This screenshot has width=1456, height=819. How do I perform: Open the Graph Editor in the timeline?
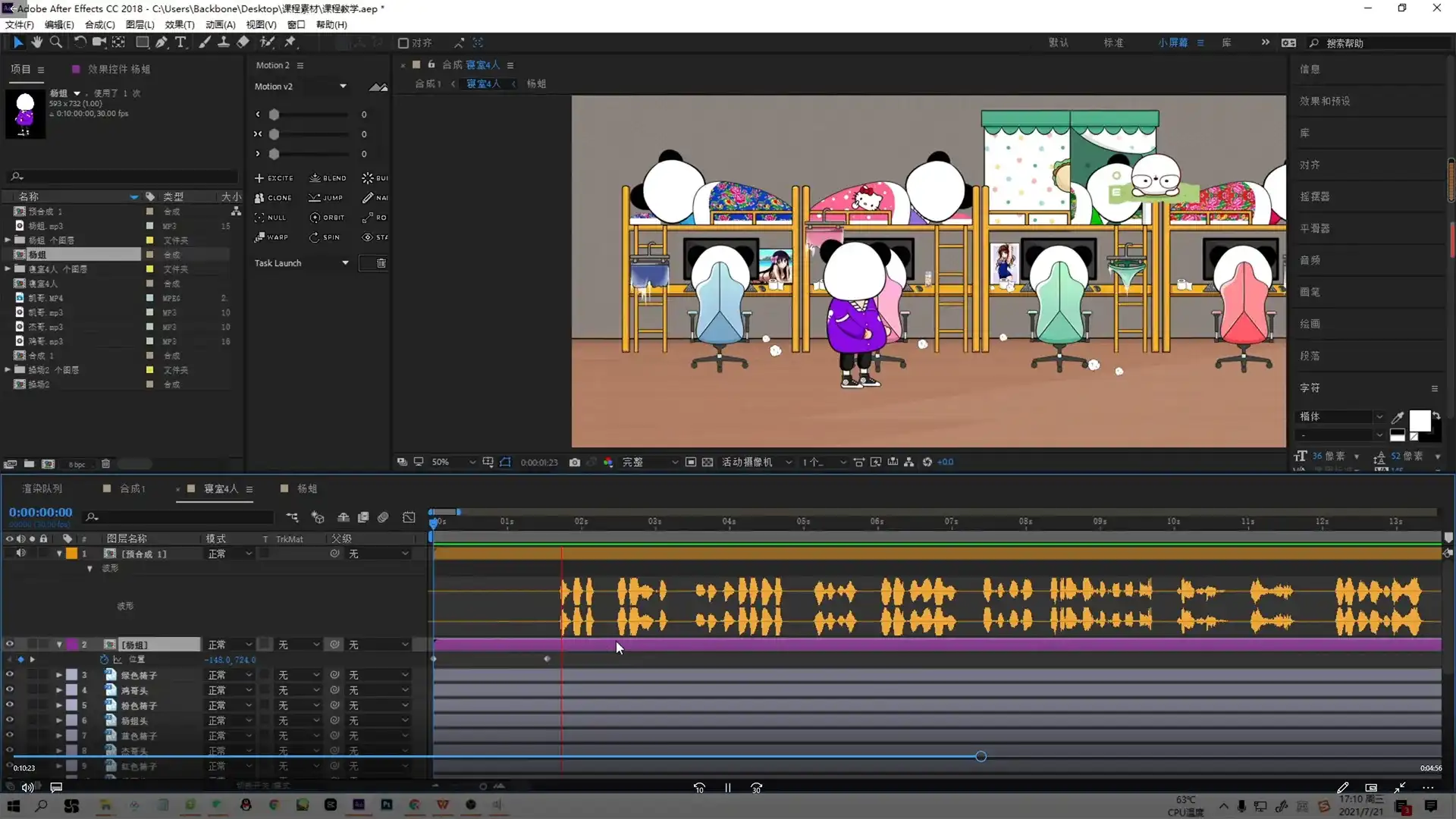click(409, 517)
